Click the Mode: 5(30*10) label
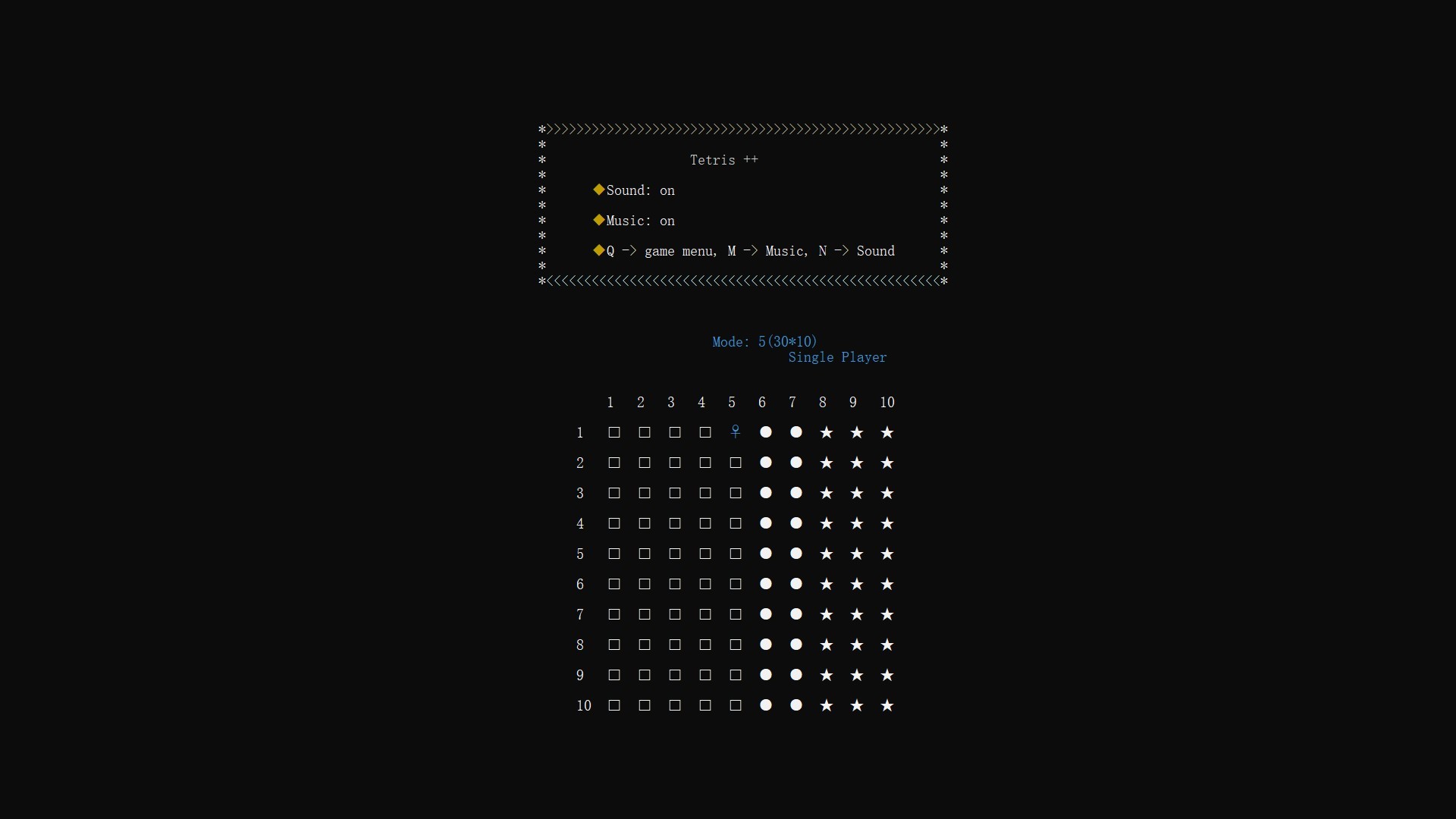1456x819 pixels. pyautogui.click(x=764, y=342)
